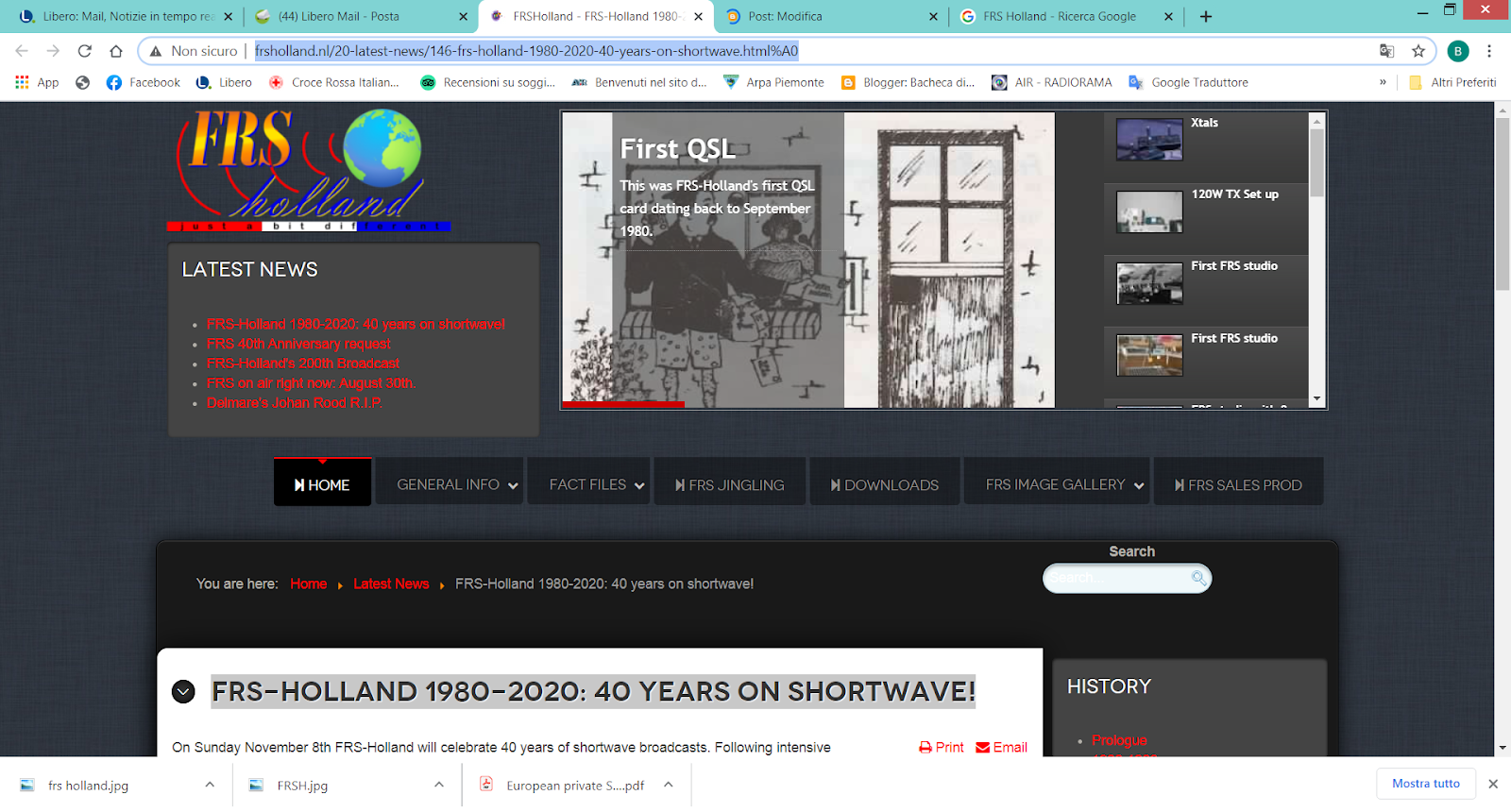Go forward with the browser forward arrow
Image resolution: width=1511 pixels, height=812 pixels.
click(53, 51)
